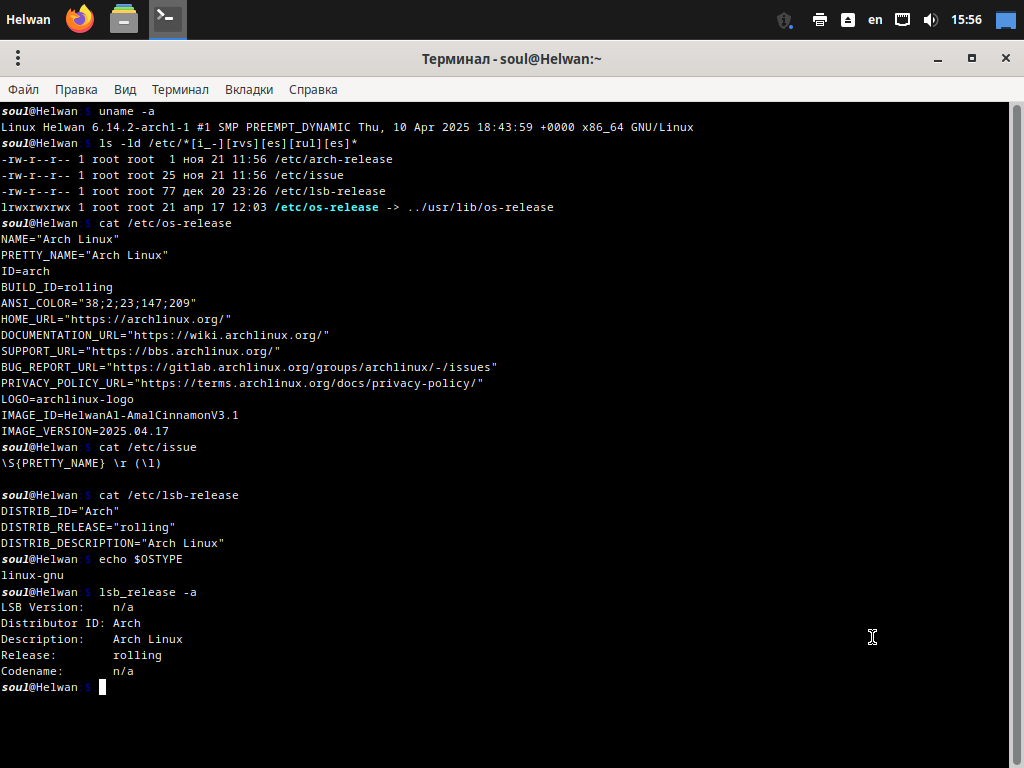Click the last prompt's block cursor
Viewport: 1024px width, 768px height.
102,687
